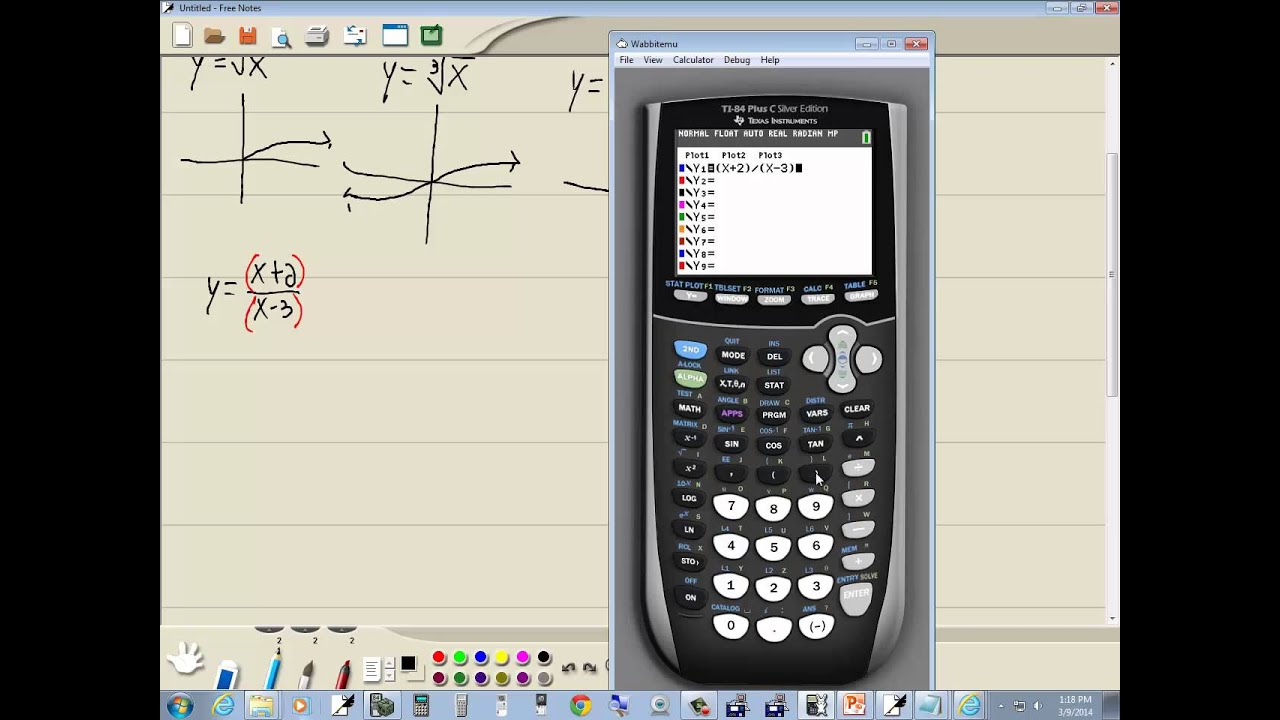Click the calculator APPS key
Image resolution: width=1280 pixels, height=720 pixels.
(732, 413)
